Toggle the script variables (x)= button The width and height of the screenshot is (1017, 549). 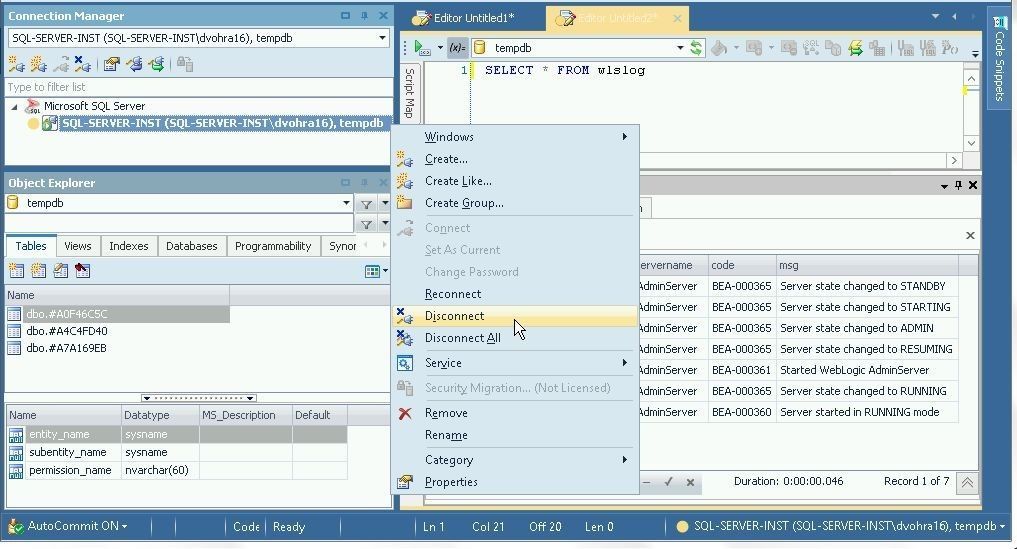457,48
